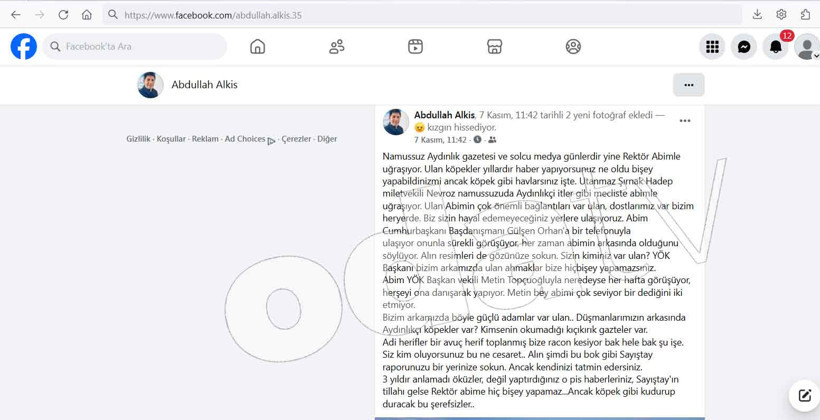Click post author's profile picture thumbnail
This screenshot has width=820, height=420.
pos(396,122)
